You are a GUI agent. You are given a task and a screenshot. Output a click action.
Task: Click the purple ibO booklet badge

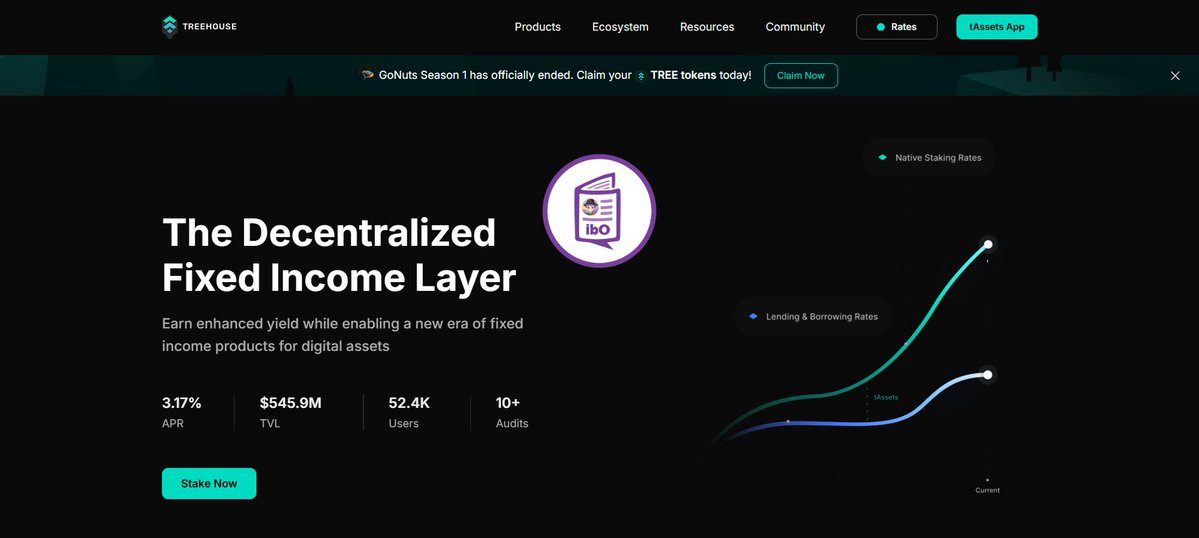(x=600, y=211)
